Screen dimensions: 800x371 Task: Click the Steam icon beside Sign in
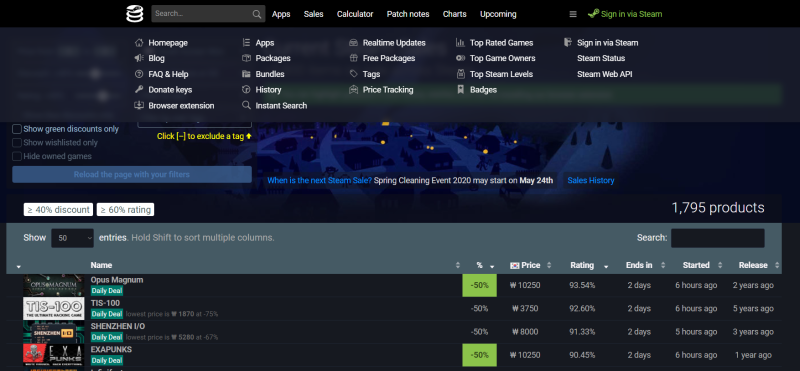[x=593, y=14]
